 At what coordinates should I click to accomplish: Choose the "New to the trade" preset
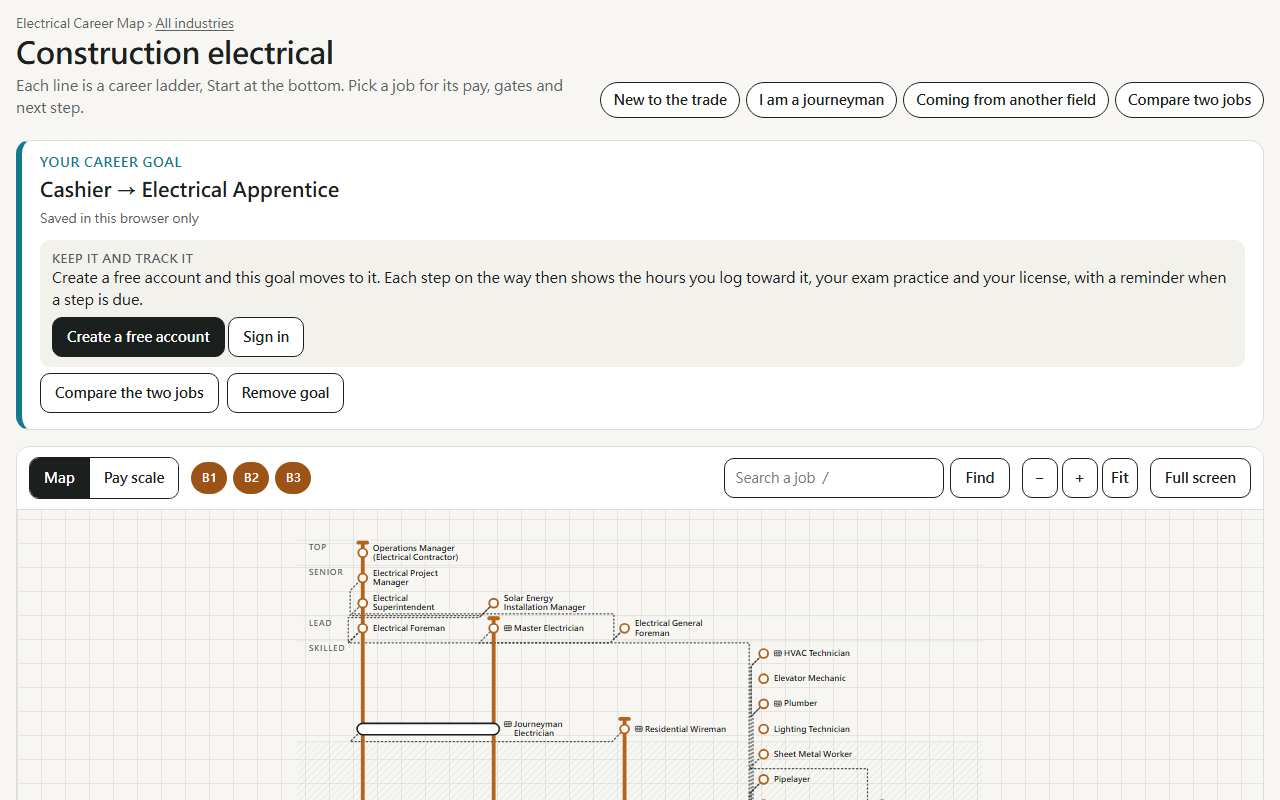click(670, 100)
